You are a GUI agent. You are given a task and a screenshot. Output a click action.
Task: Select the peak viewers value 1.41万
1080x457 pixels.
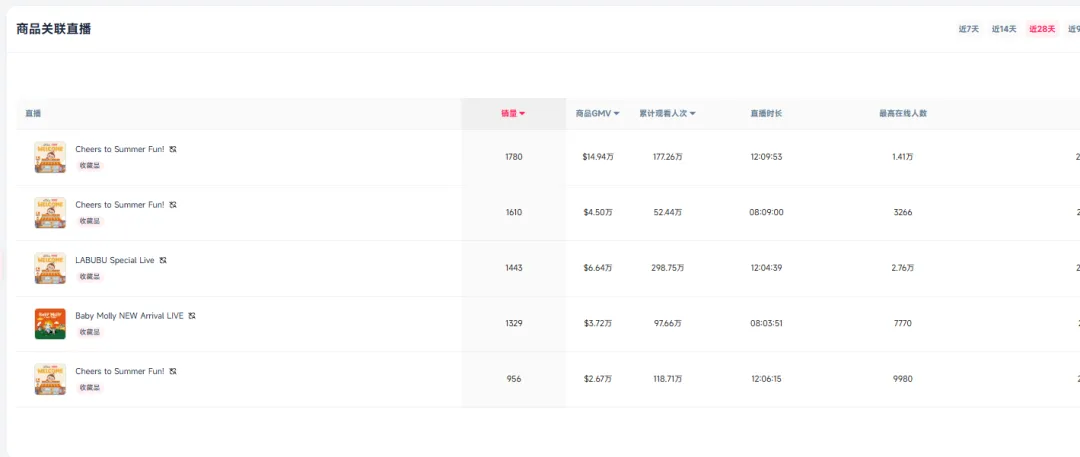[902, 157]
